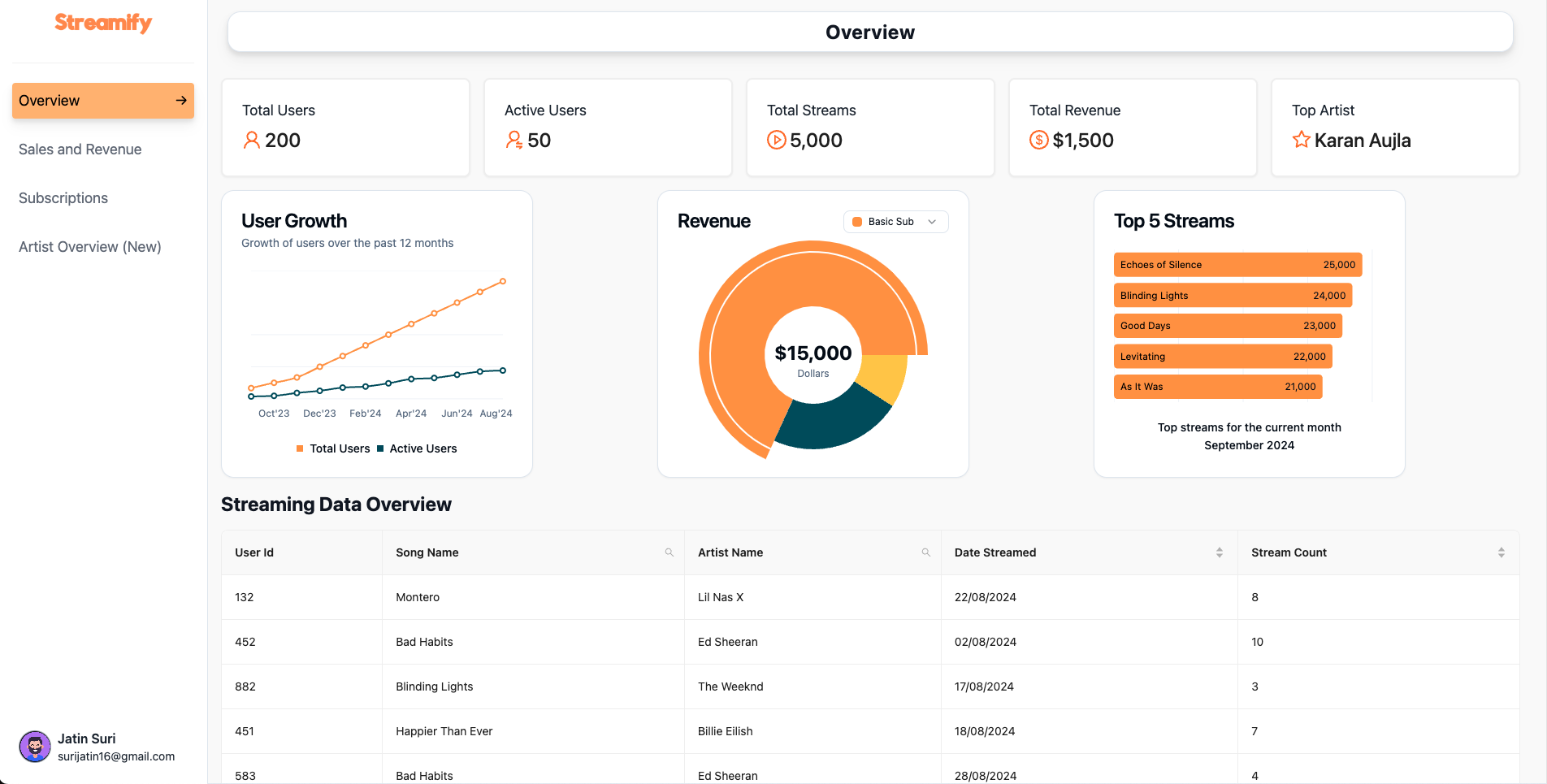This screenshot has width=1547, height=784.
Task: Toggle Total Users legend in chart
Action: point(333,448)
